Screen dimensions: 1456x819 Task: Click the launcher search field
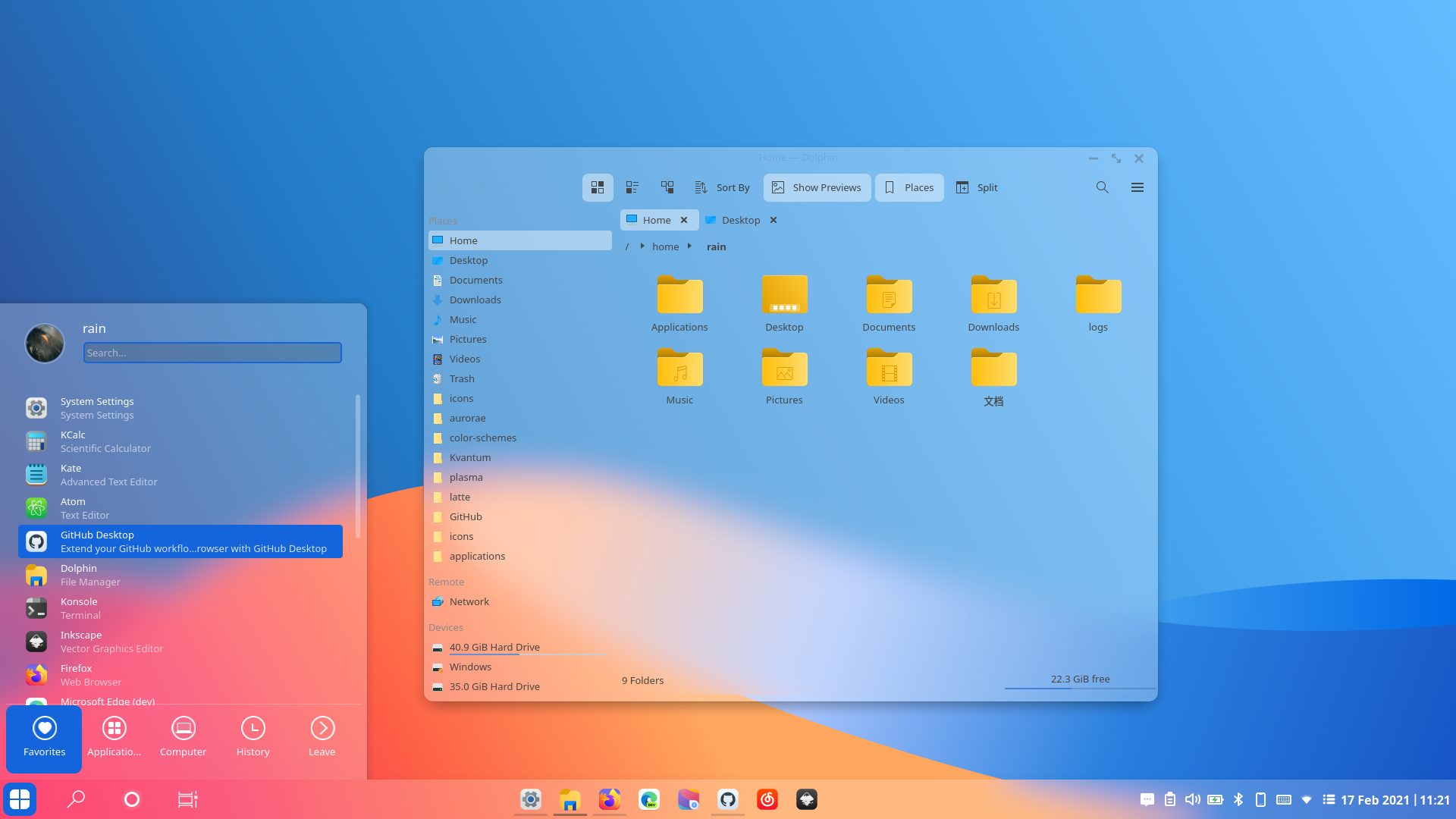(212, 353)
